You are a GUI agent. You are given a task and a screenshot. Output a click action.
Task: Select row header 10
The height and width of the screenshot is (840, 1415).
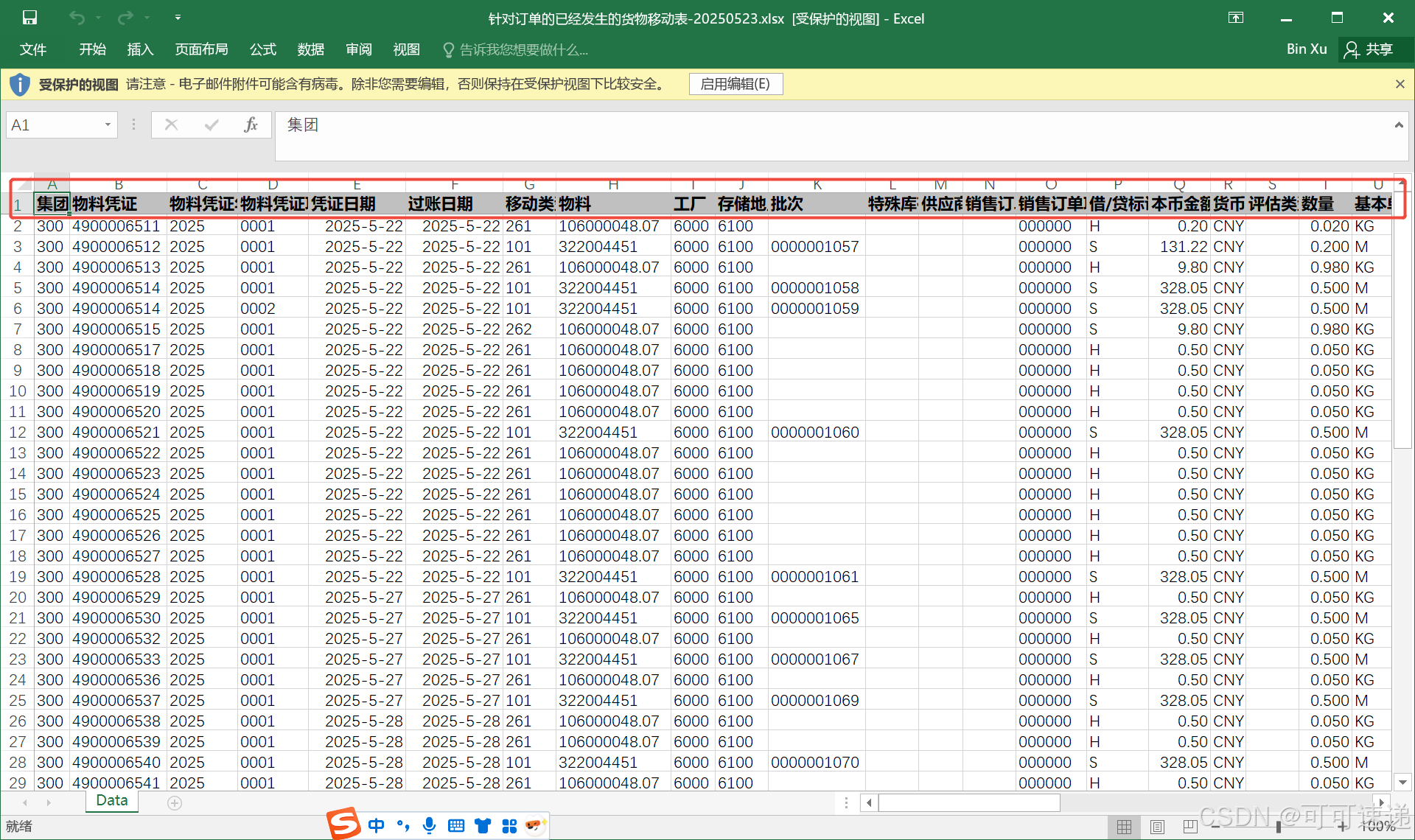point(18,391)
